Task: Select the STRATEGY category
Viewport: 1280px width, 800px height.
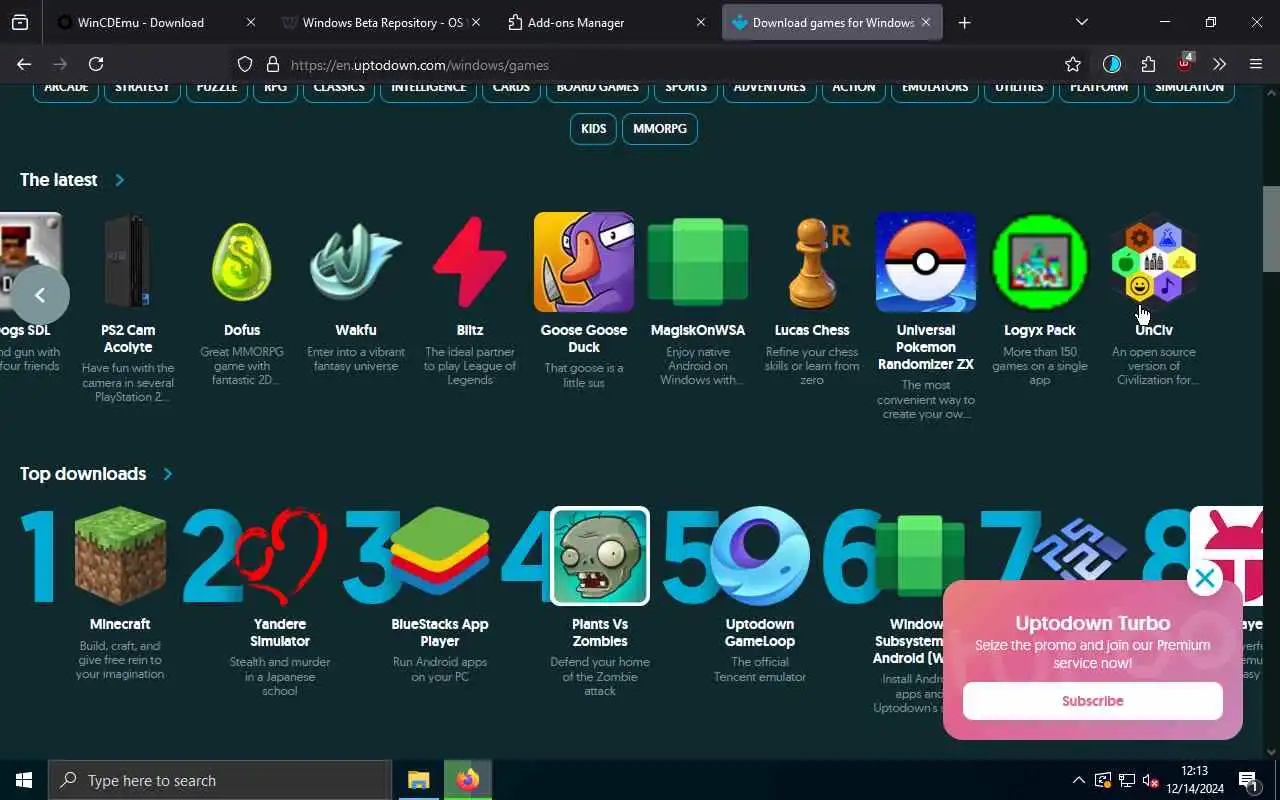Action: (x=142, y=88)
